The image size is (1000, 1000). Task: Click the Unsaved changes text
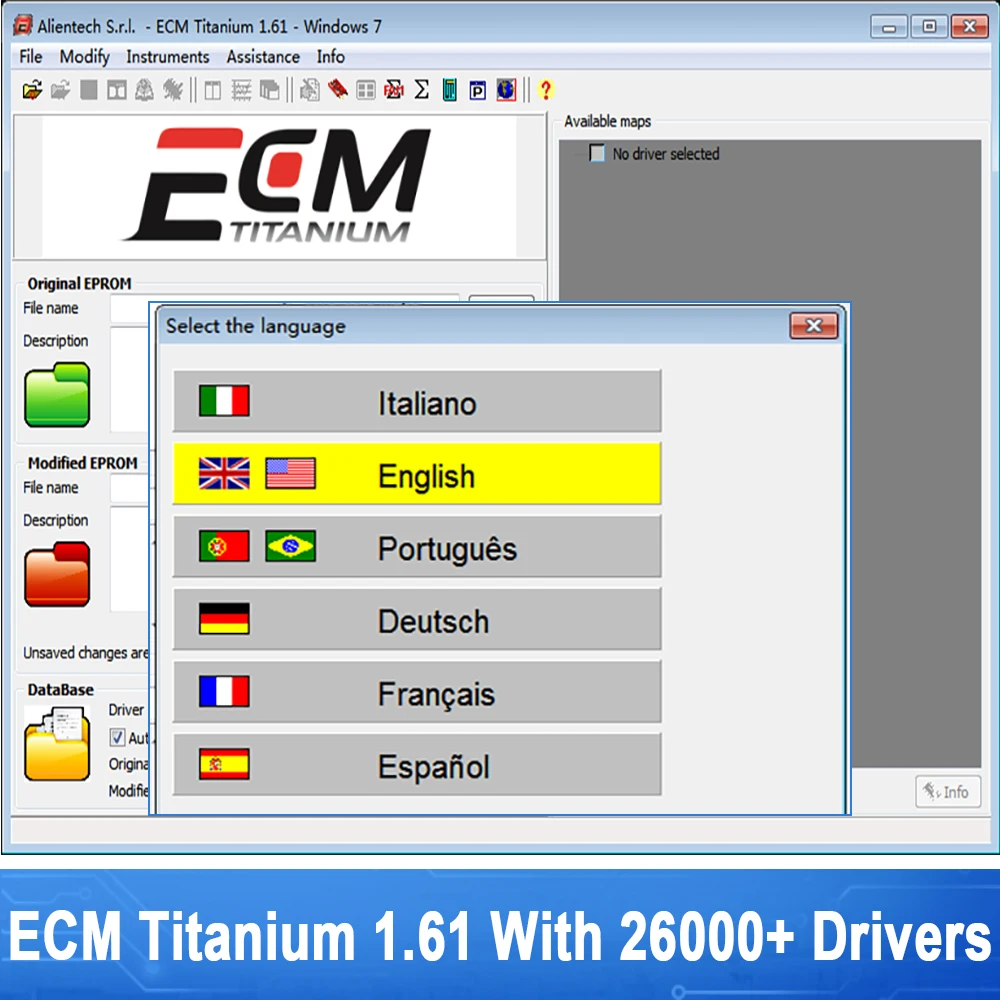click(x=85, y=652)
